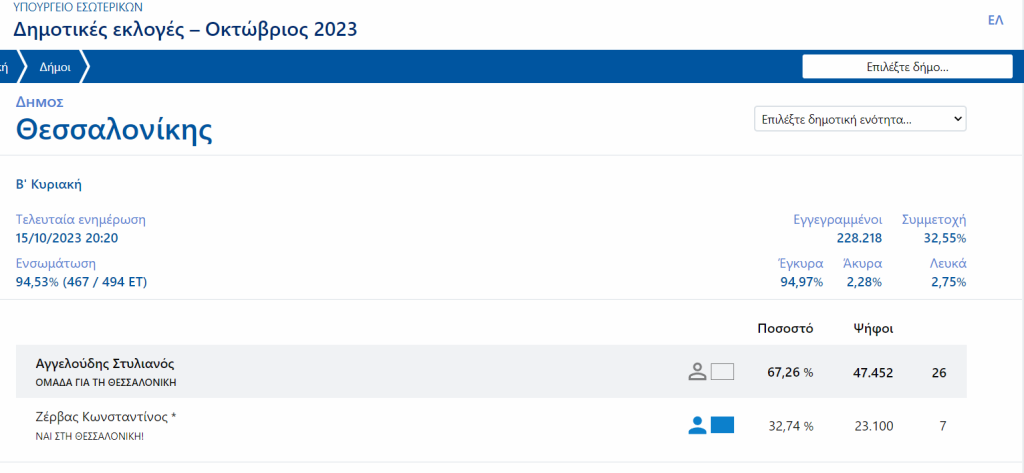Select the Αγγελούδης Στυλιανός result row
The height and width of the screenshot is (473, 1024).
(491, 372)
